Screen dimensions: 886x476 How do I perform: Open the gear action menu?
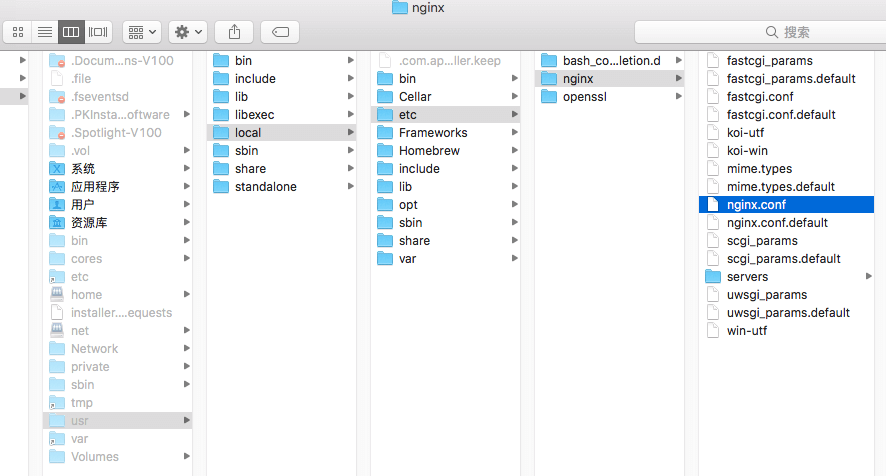pyautogui.click(x=188, y=32)
